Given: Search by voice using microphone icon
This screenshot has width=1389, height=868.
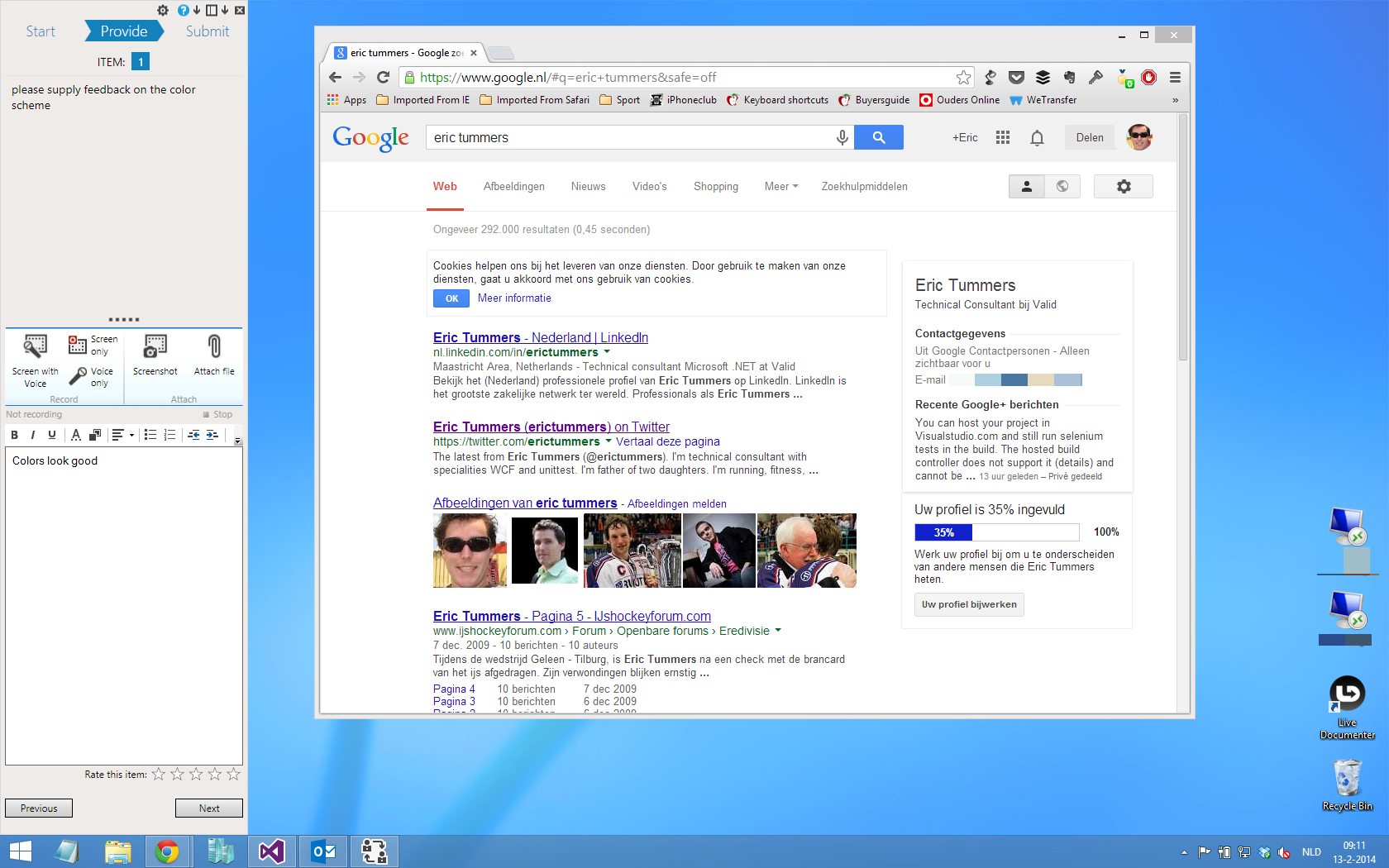Looking at the screenshot, I should tap(842, 137).
